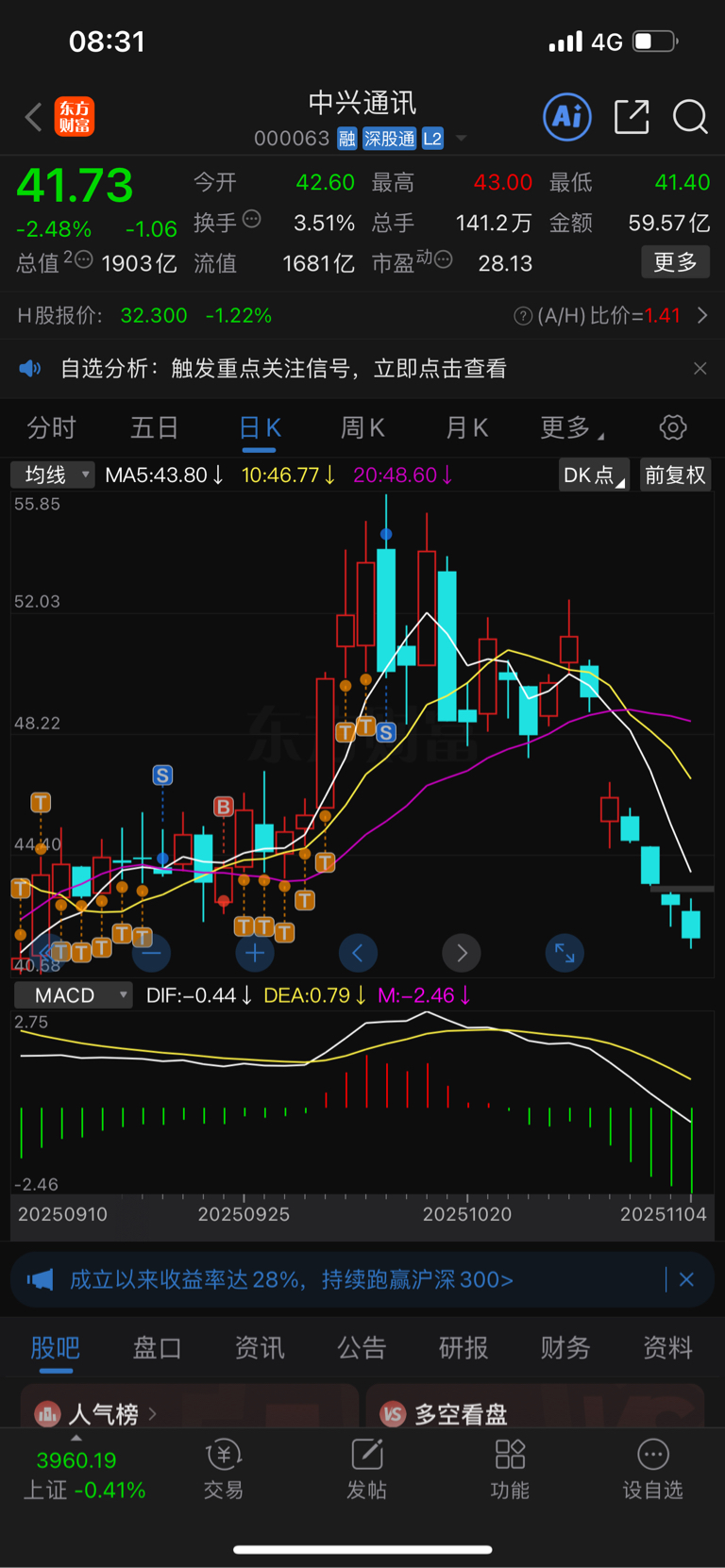Open the 财务 tab
The width and height of the screenshot is (725, 1568).
click(x=565, y=1348)
